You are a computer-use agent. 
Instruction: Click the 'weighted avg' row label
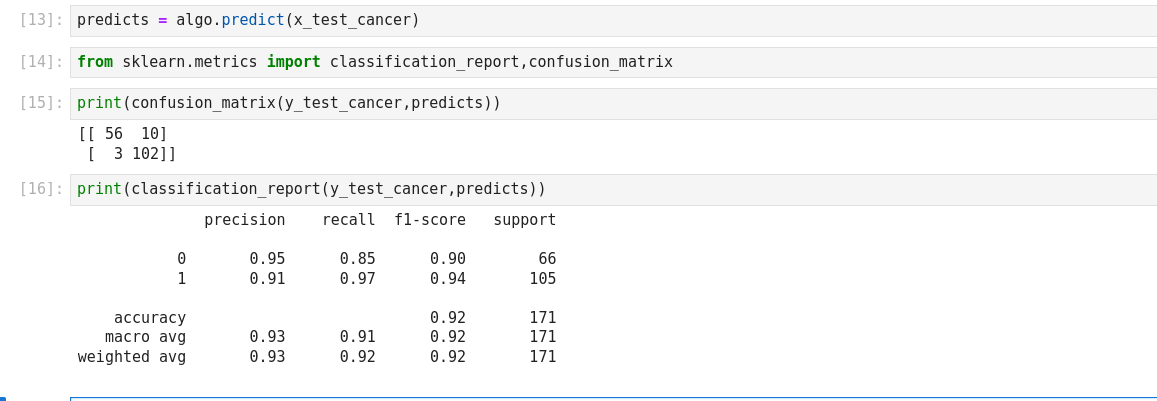pyautogui.click(x=132, y=357)
